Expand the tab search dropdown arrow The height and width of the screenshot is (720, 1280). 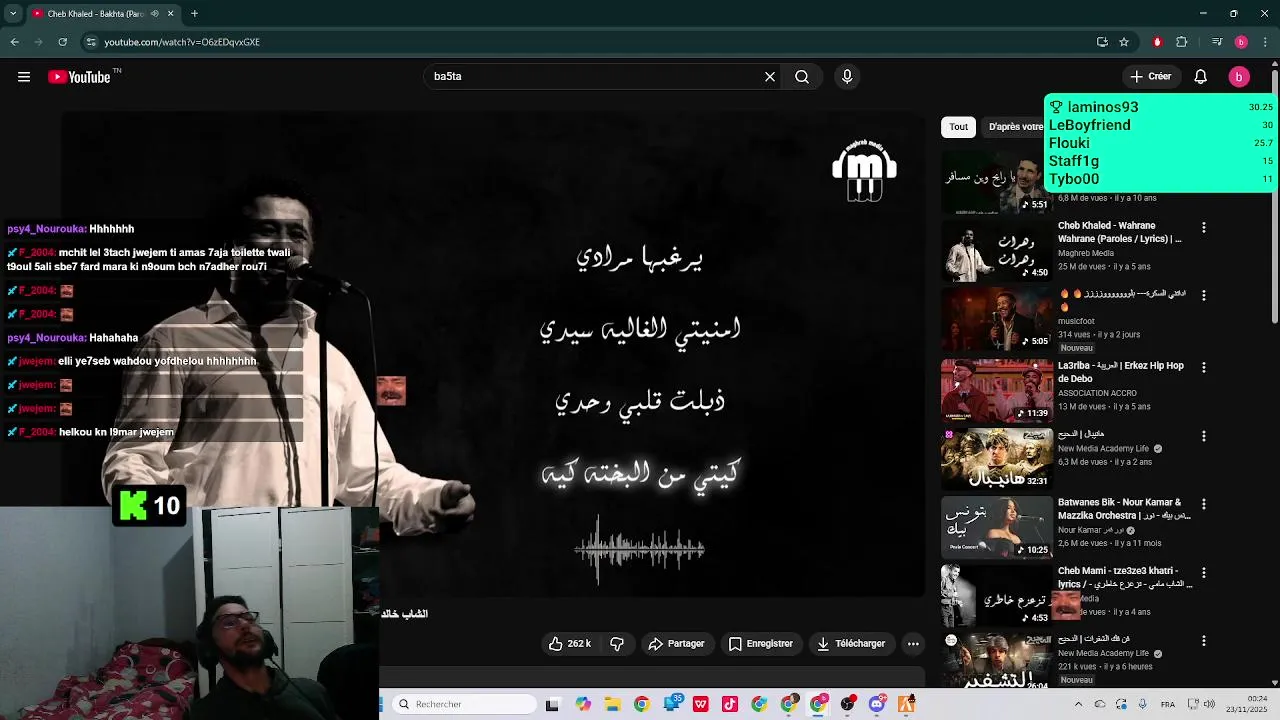[x=12, y=14]
